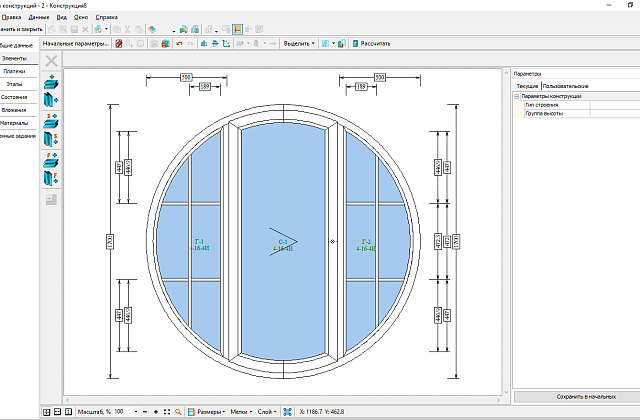Viewport: 640px width, 420px height.
Task: Click the orange toolbox icon
Action: point(165,44)
